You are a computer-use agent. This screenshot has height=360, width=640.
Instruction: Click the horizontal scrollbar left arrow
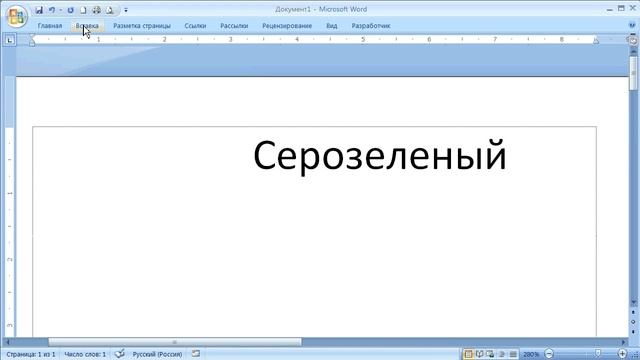pos(8,342)
